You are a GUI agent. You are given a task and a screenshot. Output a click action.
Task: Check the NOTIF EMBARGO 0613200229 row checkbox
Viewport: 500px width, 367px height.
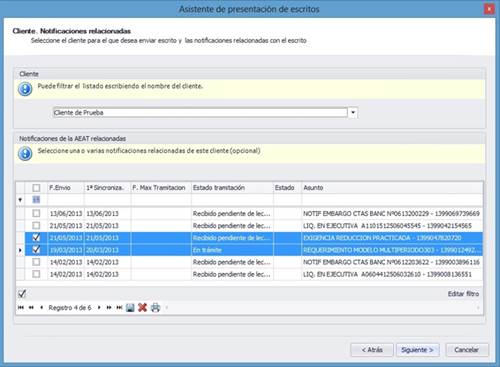coord(36,213)
